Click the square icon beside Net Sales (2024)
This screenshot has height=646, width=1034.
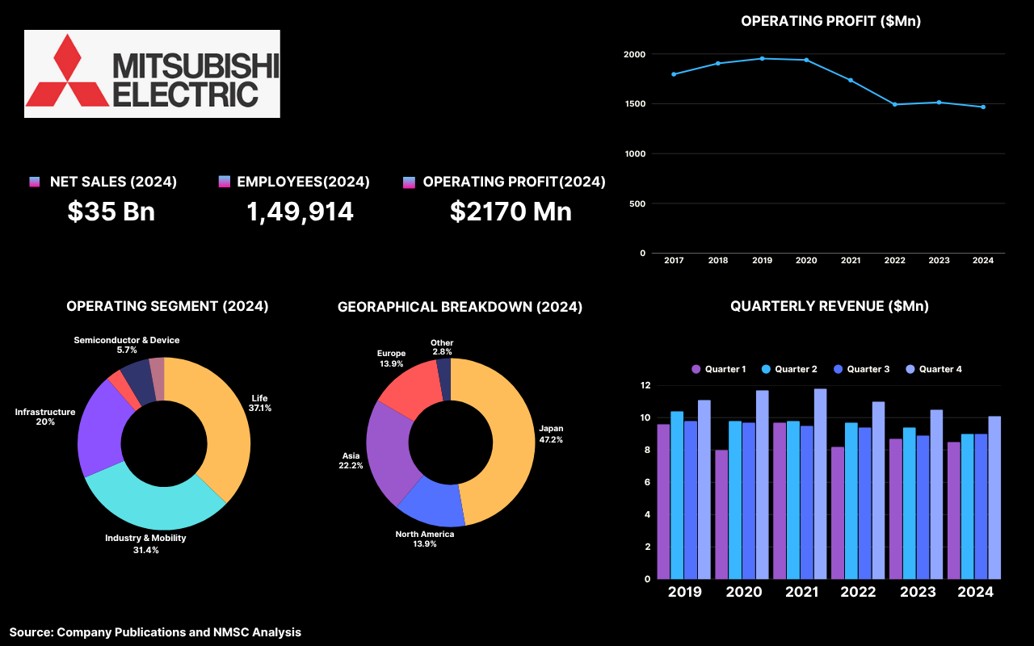(35, 182)
